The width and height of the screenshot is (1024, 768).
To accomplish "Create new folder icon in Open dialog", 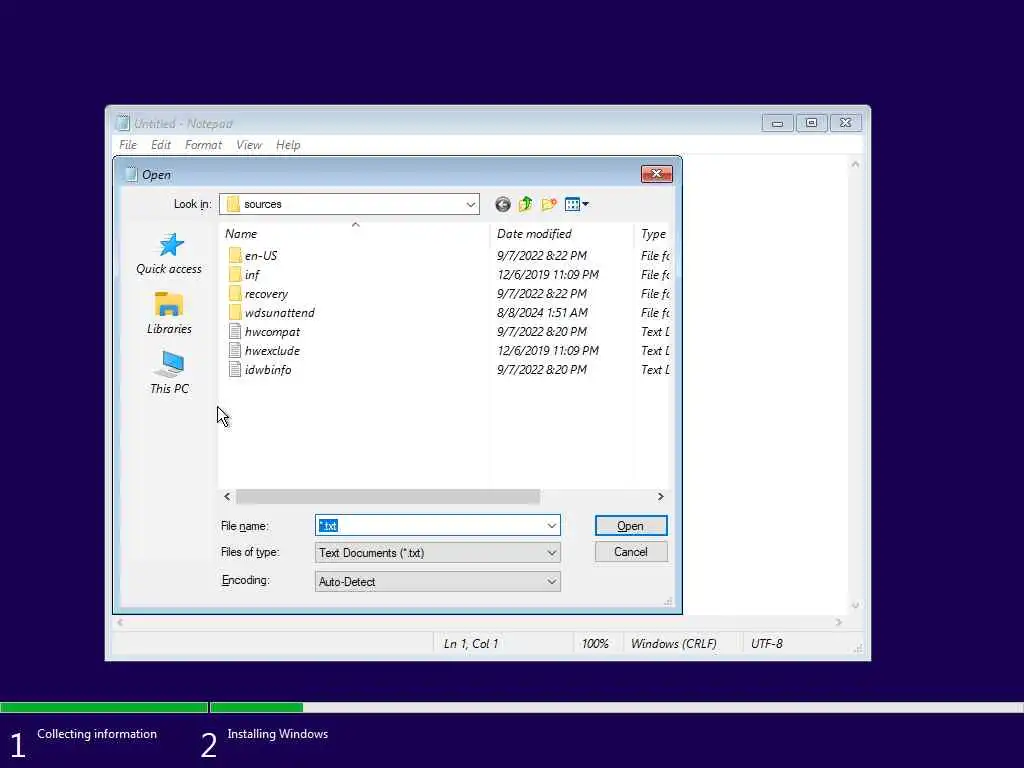I will (549, 204).
